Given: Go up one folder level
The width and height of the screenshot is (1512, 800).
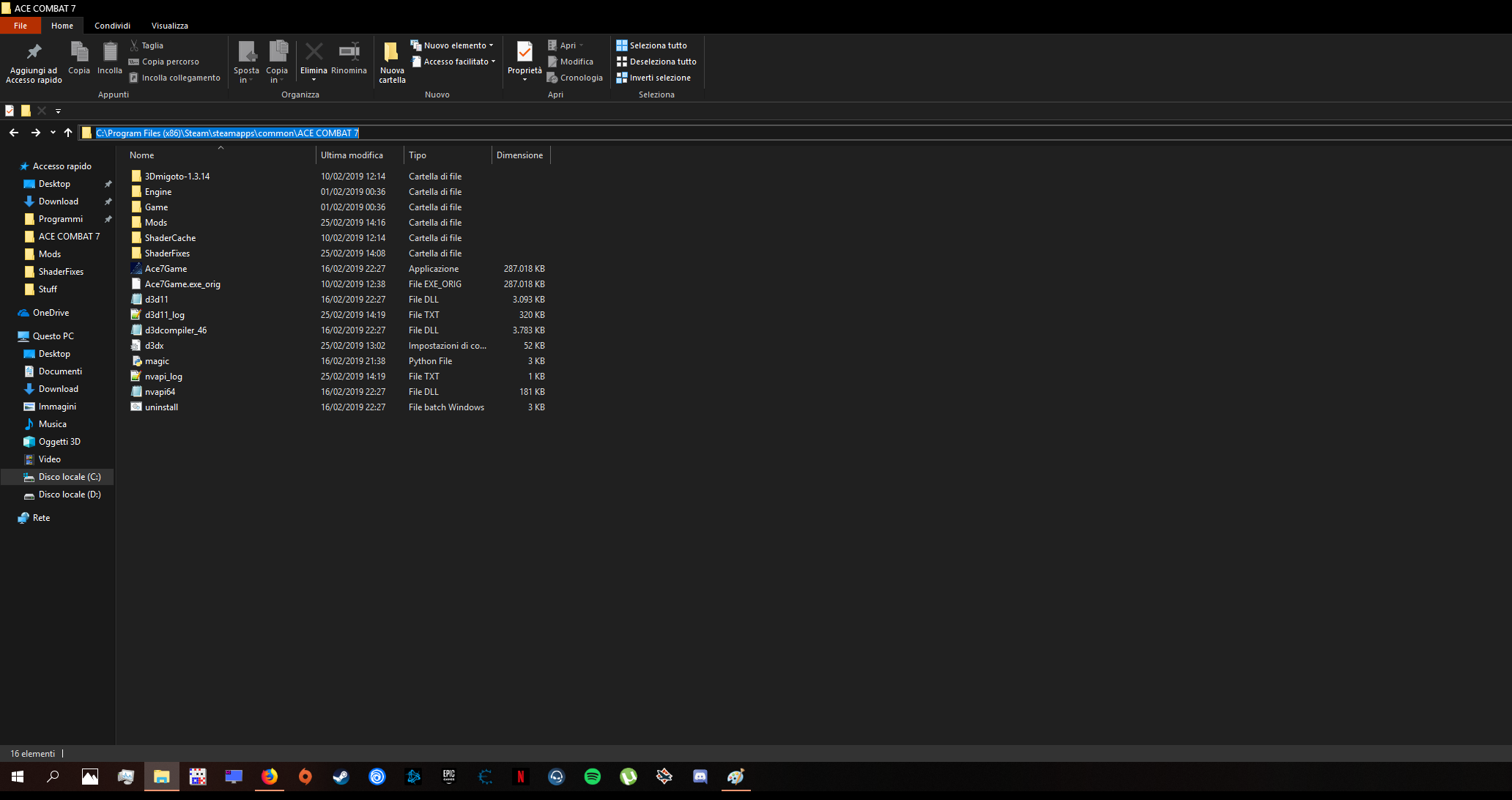Looking at the screenshot, I should (68, 133).
